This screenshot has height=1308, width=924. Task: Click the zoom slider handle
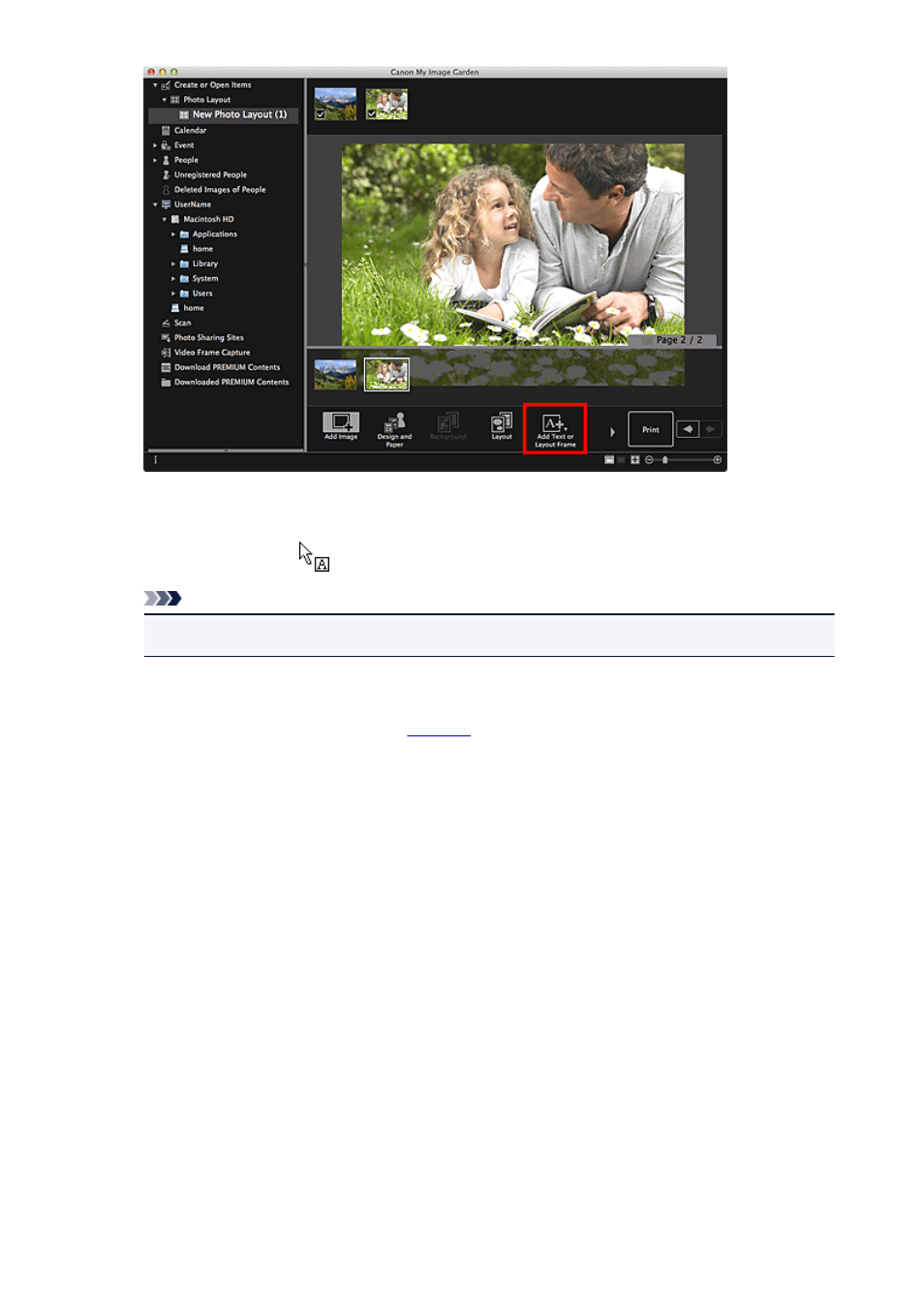pyautogui.click(x=664, y=460)
